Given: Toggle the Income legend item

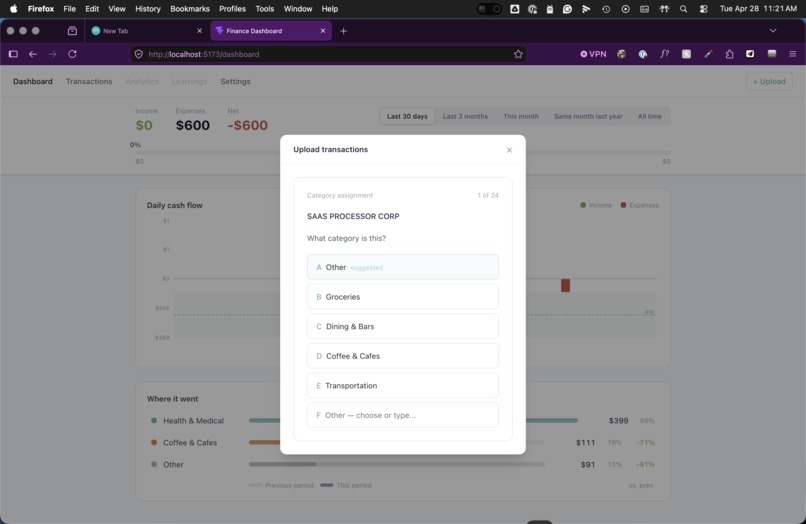Looking at the screenshot, I should point(596,205).
